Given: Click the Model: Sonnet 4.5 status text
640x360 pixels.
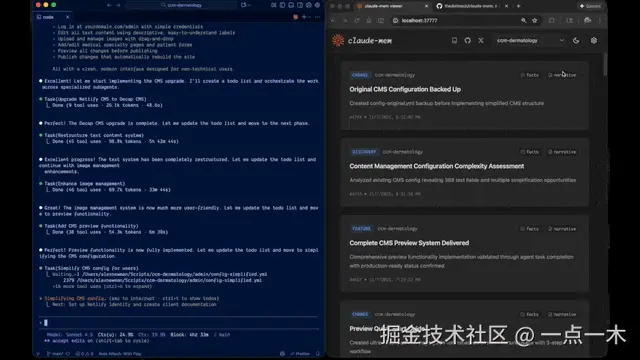Looking at the screenshot, I should (70, 335).
